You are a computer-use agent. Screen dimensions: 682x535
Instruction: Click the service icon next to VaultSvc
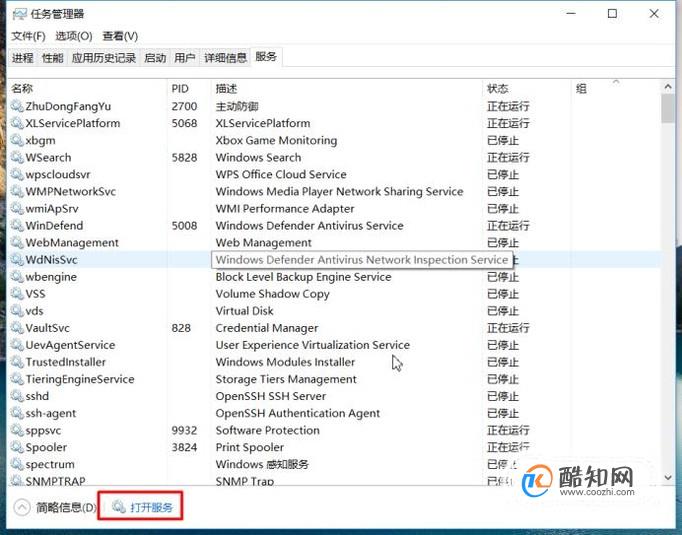(x=17, y=328)
